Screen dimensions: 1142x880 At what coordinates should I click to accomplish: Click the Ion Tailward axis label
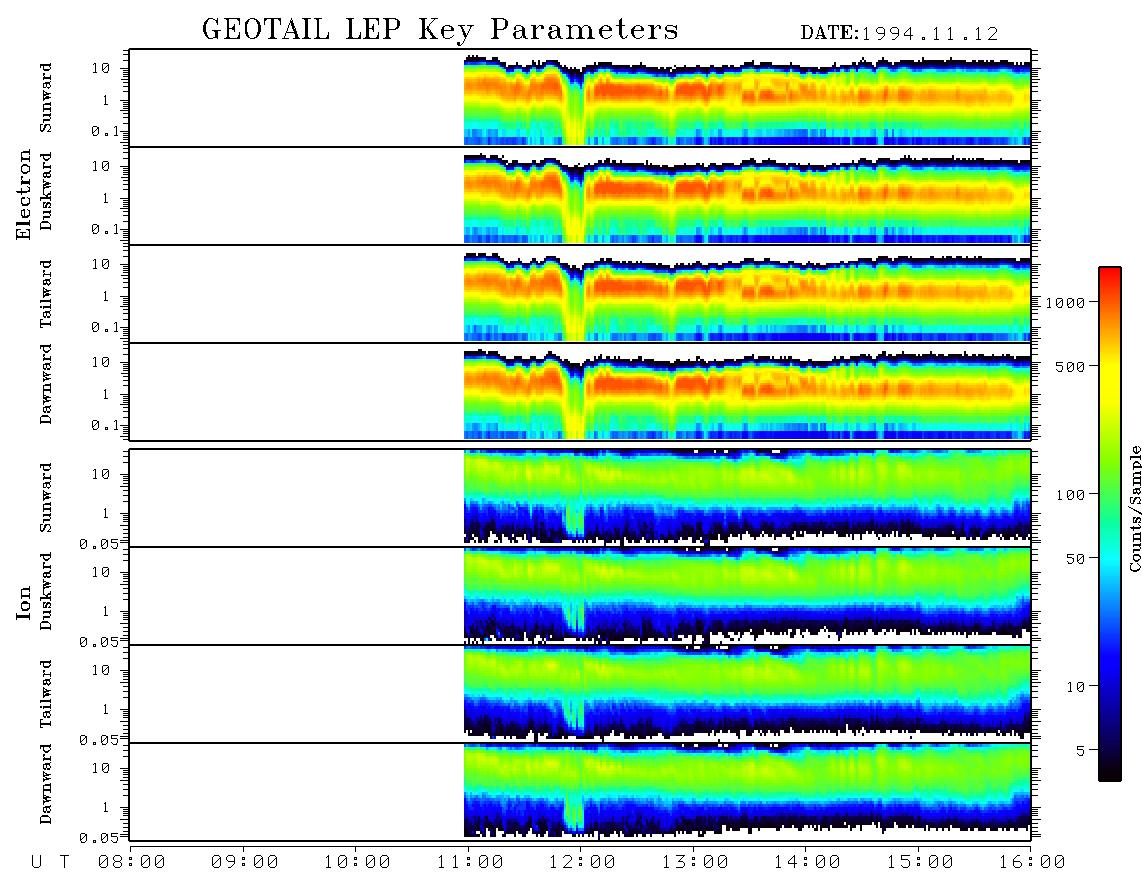click(45, 694)
